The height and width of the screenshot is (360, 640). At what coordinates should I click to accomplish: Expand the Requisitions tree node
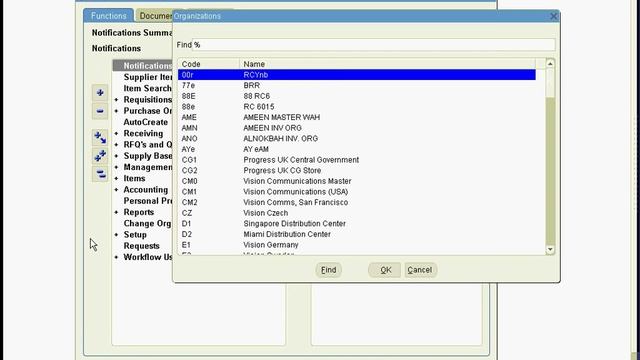pos(116,100)
